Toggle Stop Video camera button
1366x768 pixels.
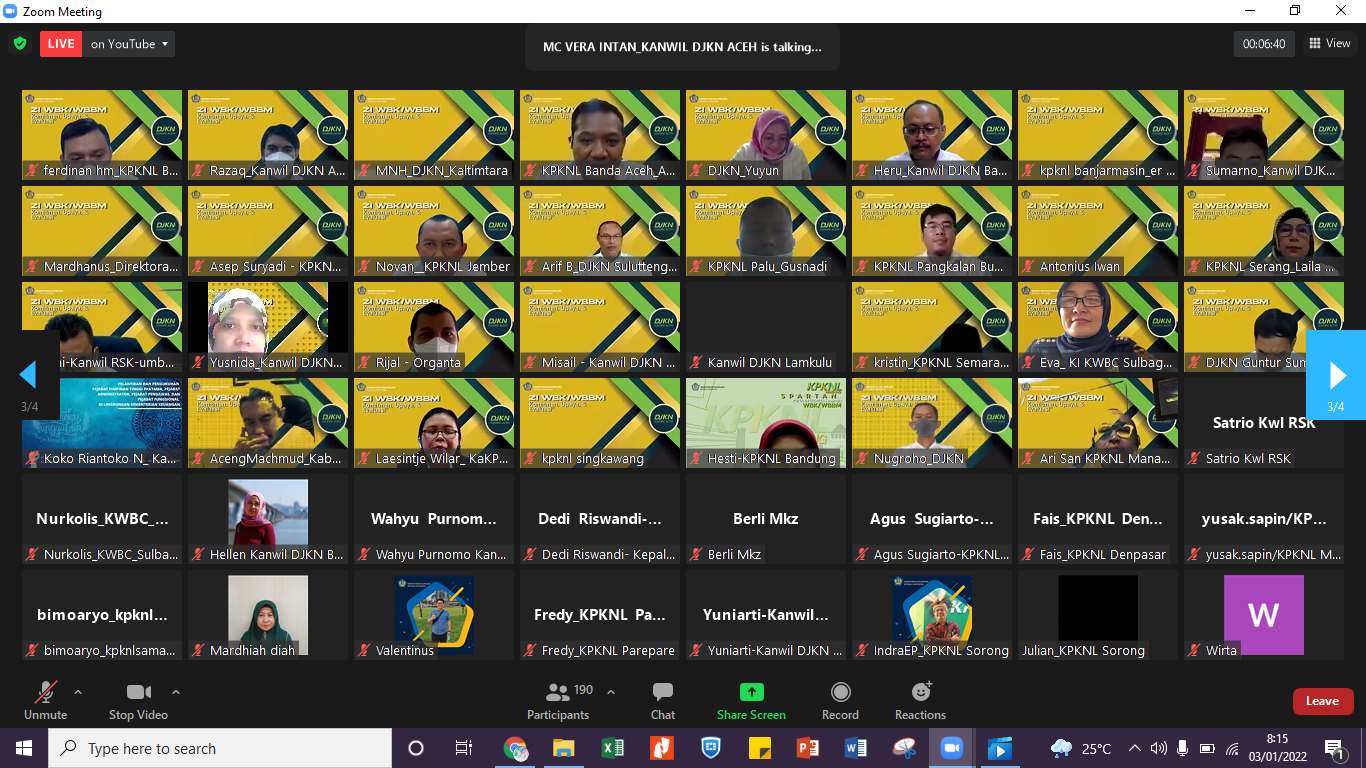pyautogui.click(x=138, y=701)
